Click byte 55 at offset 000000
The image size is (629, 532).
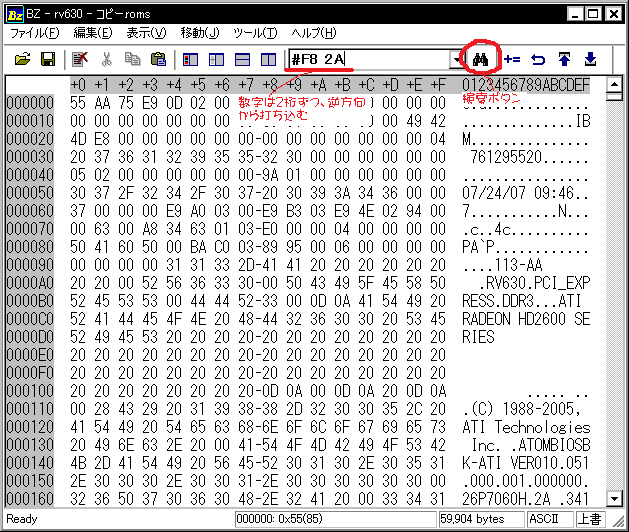coord(78,103)
